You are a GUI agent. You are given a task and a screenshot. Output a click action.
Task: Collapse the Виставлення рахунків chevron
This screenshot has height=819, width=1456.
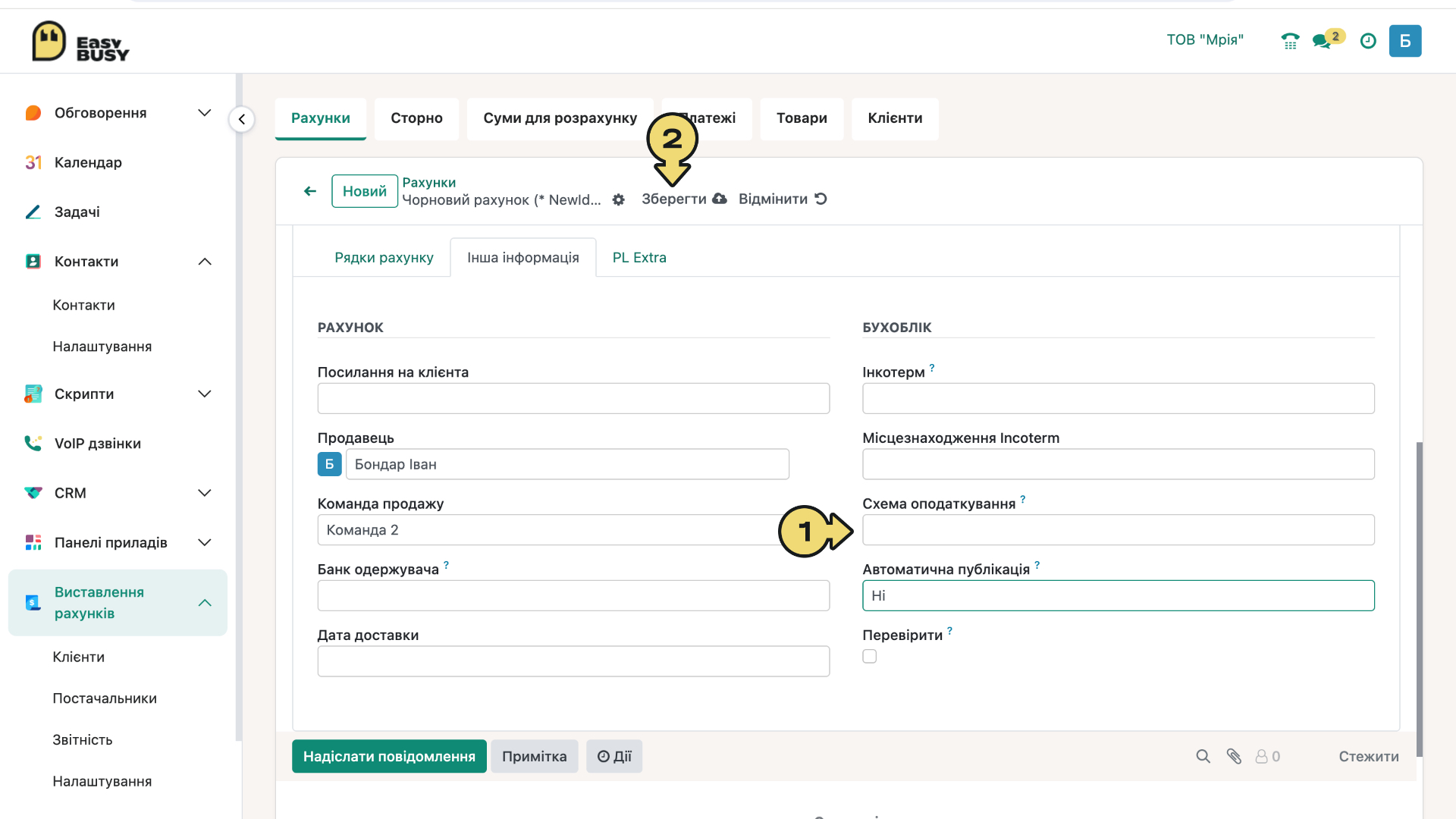[x=204, y=603]
